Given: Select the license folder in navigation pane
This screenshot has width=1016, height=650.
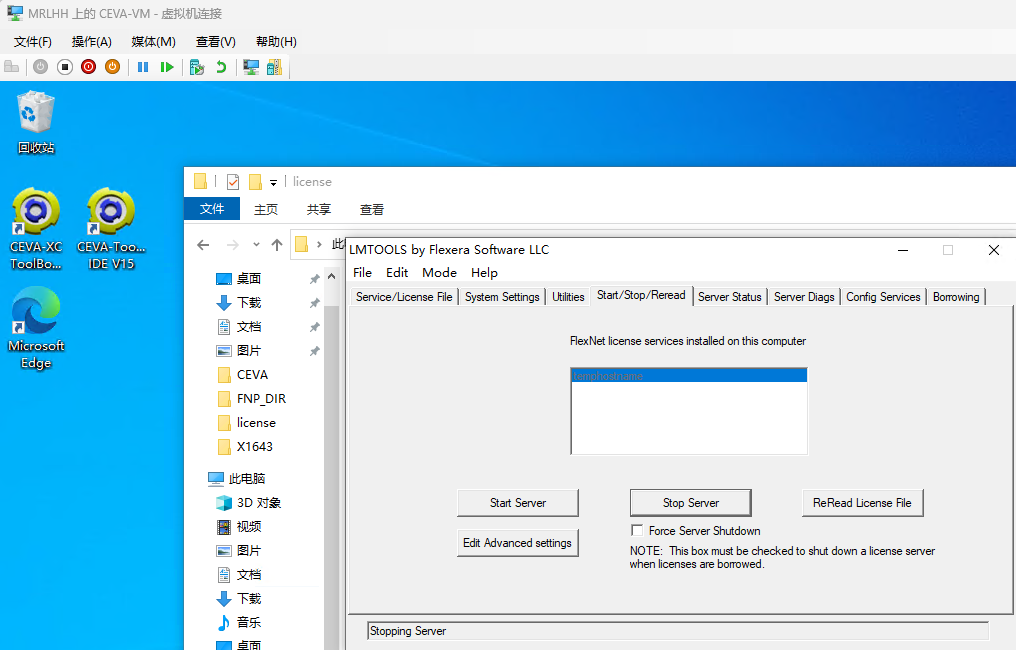Looking at the screenshot, I should pos(256,423).
